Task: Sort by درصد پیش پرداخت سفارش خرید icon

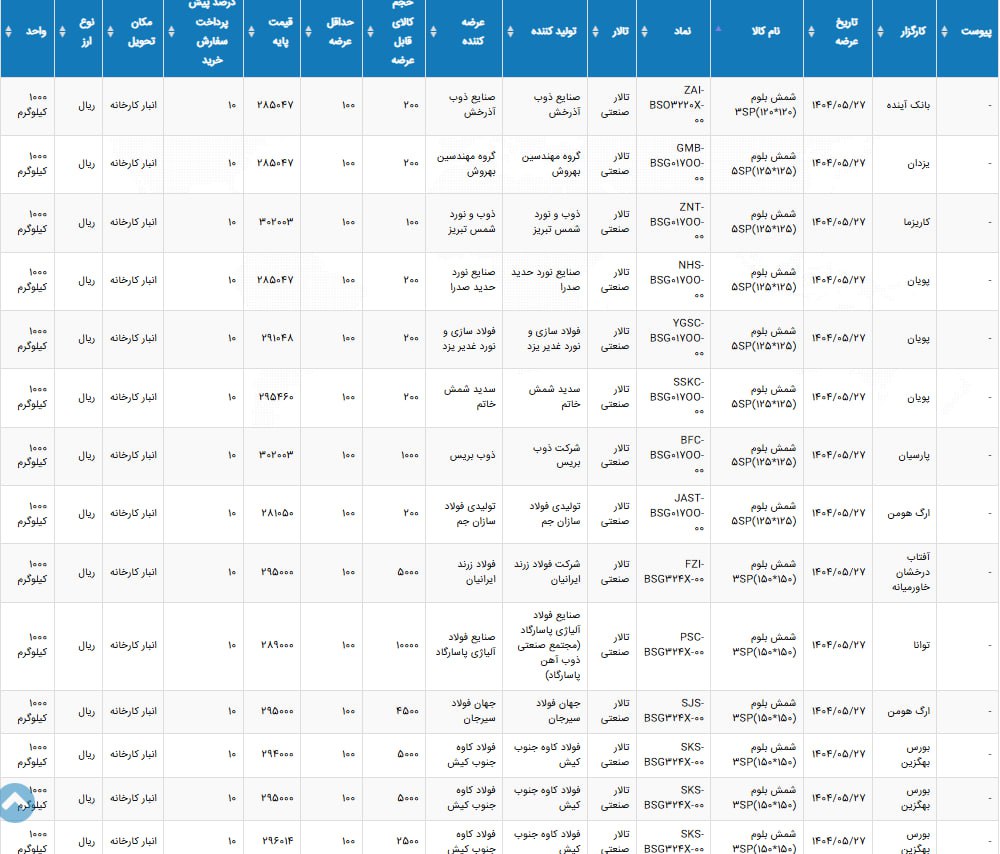Action: [171, 31]
